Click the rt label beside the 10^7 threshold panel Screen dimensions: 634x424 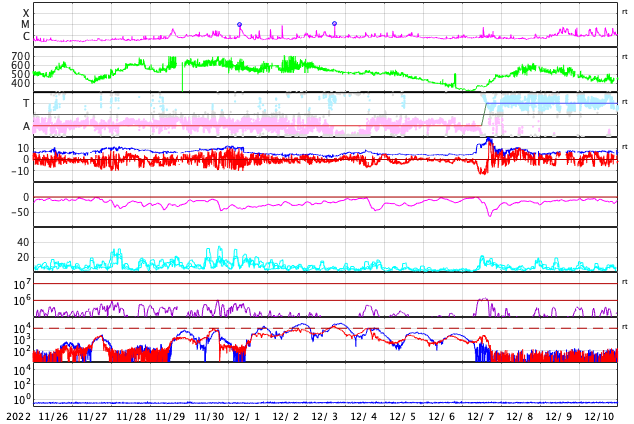(x=625, y=281)
